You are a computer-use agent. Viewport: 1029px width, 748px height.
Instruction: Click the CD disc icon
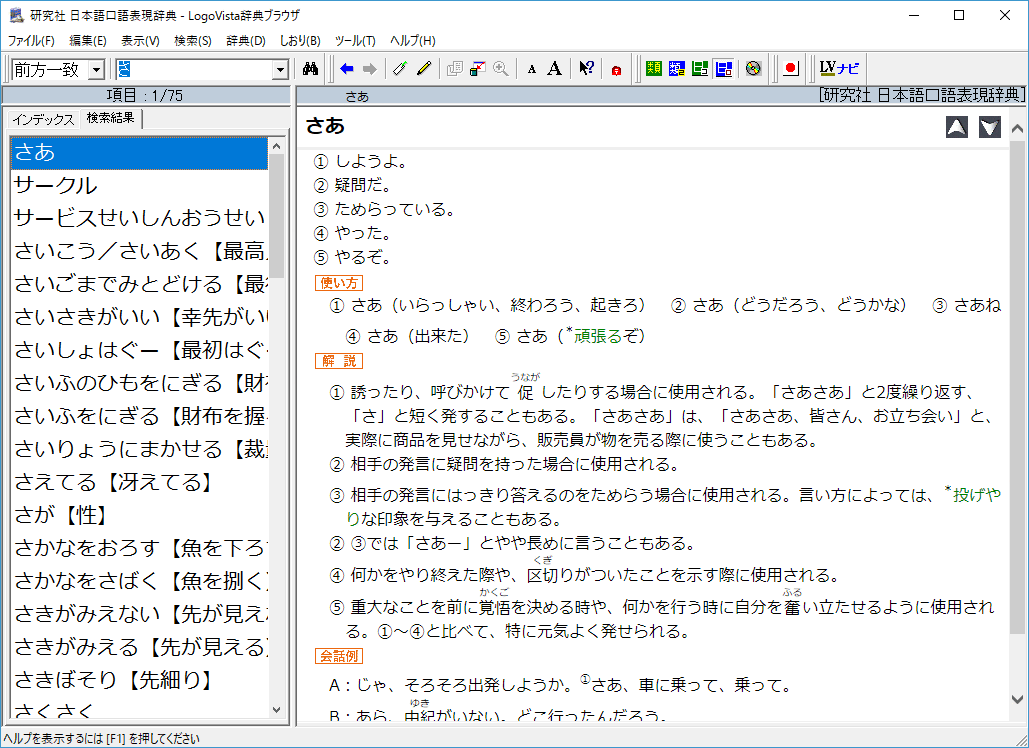pyautogui.click(x=753, y=68)
